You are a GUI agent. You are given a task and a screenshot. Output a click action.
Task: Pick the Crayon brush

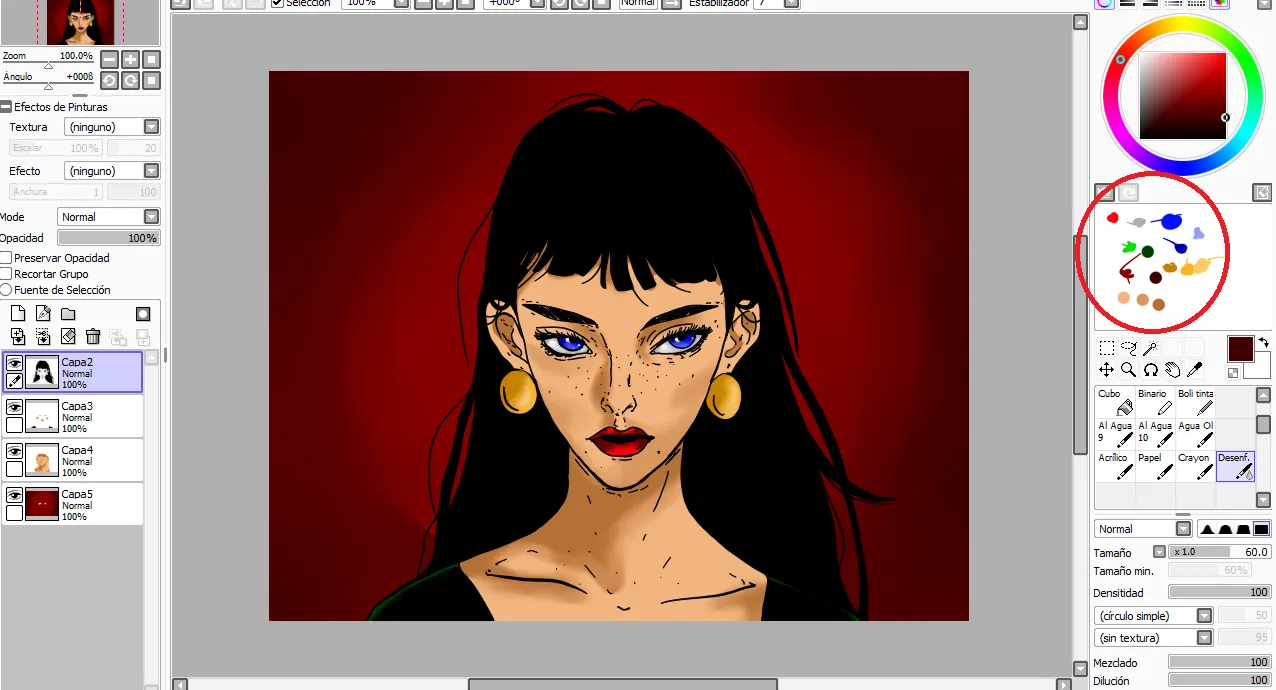click(1196, 466)
